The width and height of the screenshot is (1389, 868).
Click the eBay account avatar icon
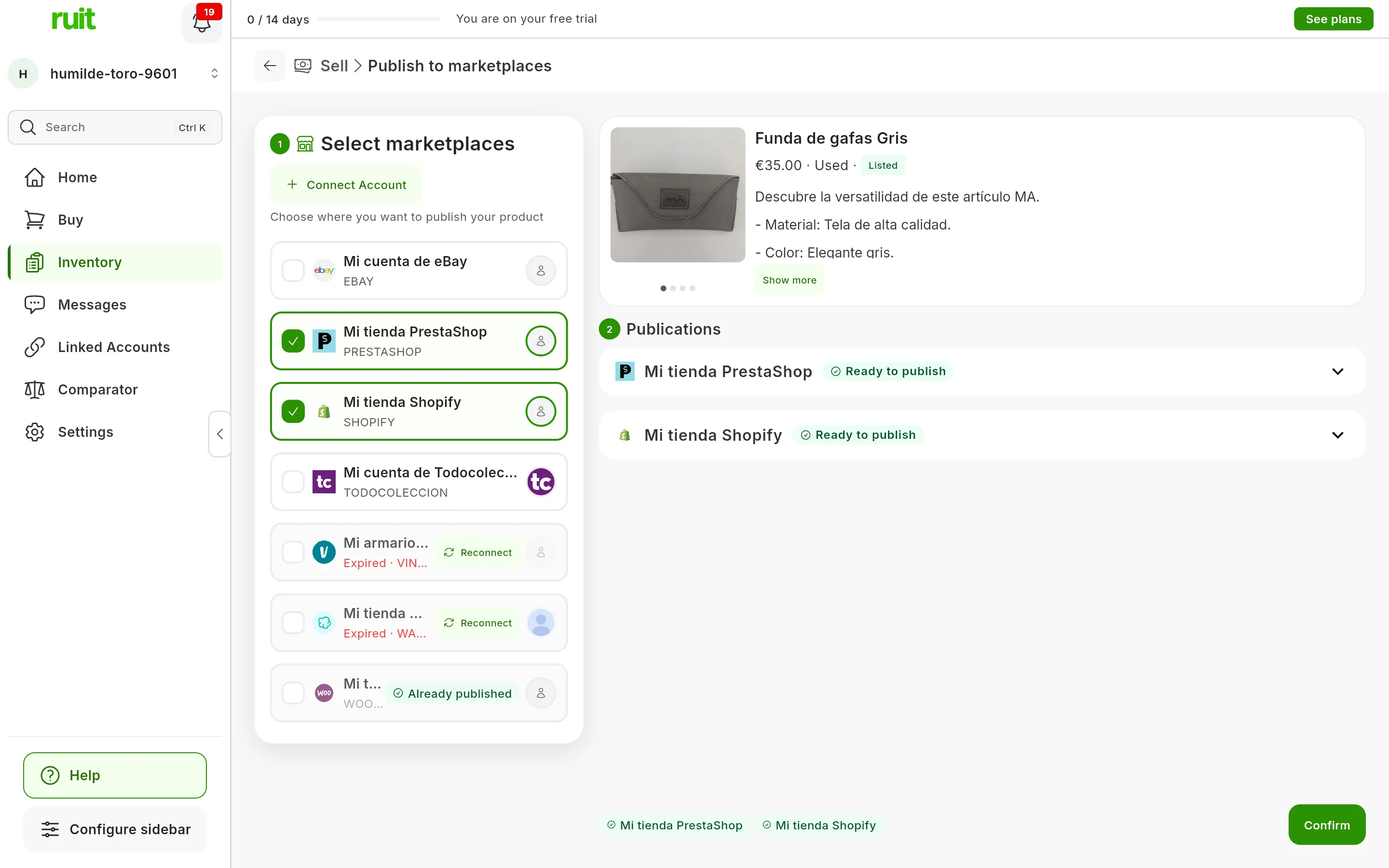click(x=541, y=271)
